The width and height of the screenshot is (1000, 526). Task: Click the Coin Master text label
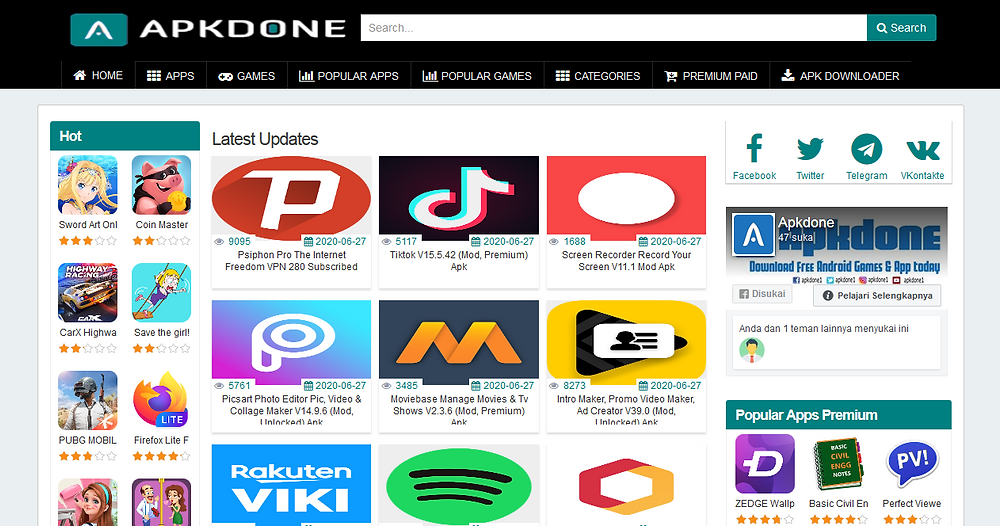pyautogui.click(x=161, y=225)
